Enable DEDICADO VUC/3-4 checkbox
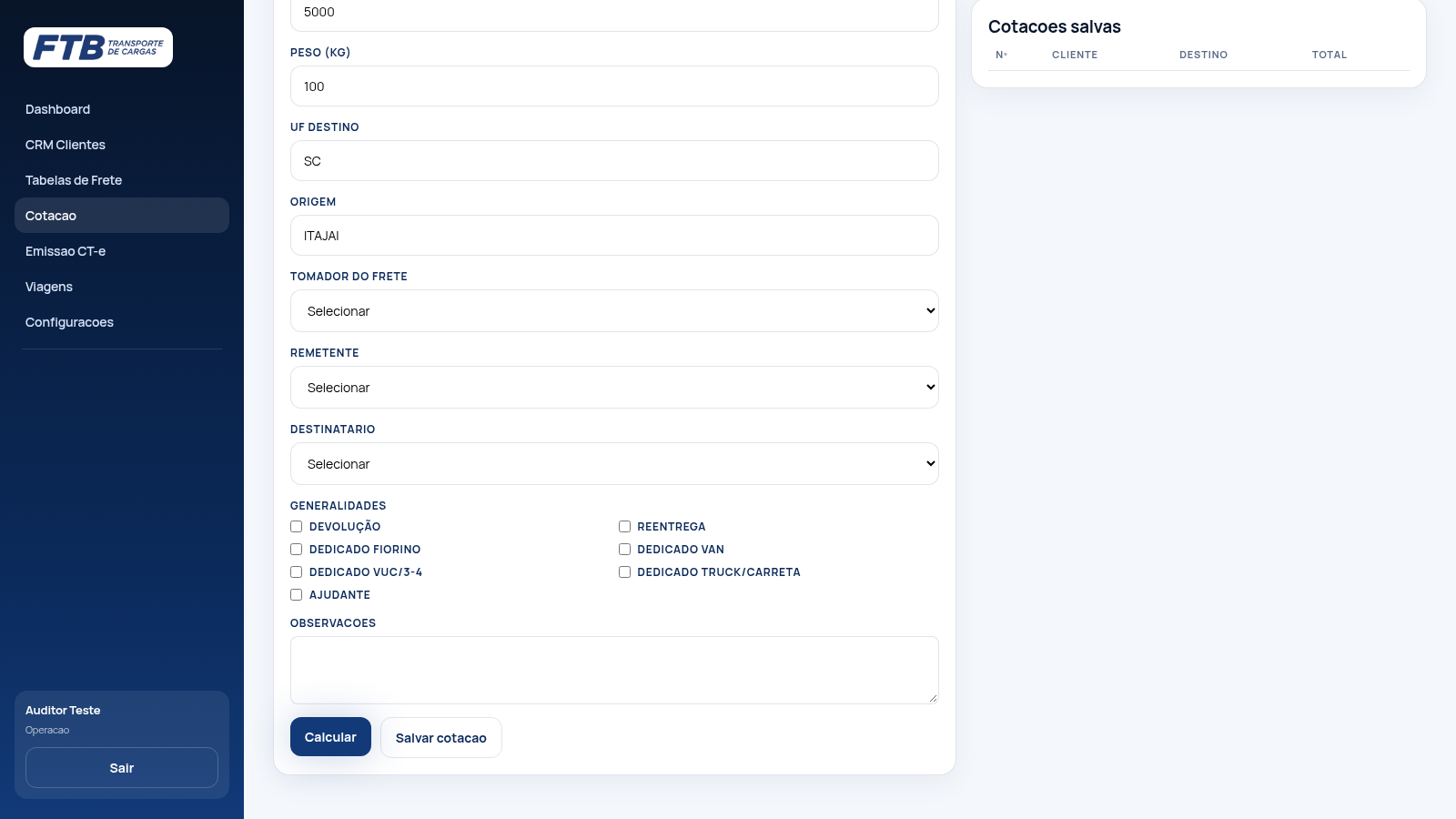Image resolution: width=1456 pixels, height=819 pixels. click(296, 572)
